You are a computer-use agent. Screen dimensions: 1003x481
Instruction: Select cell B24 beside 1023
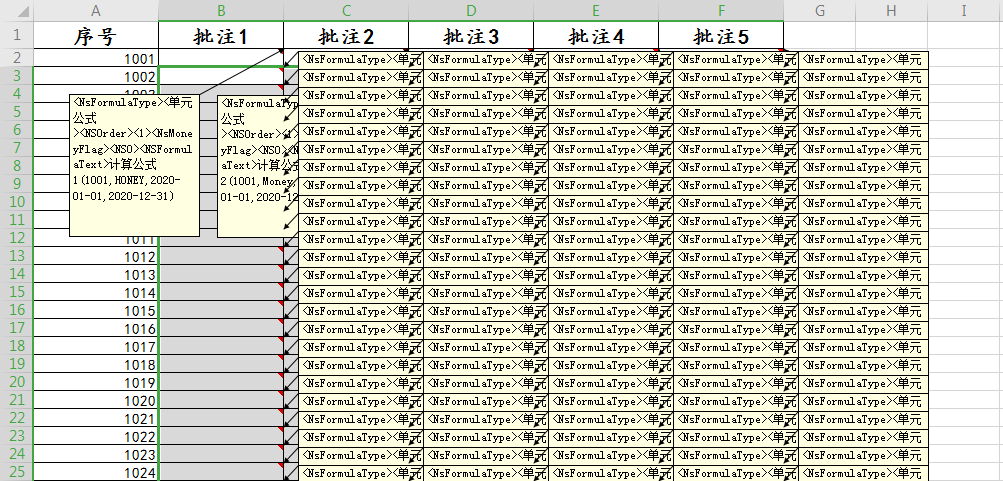(221, 455)
